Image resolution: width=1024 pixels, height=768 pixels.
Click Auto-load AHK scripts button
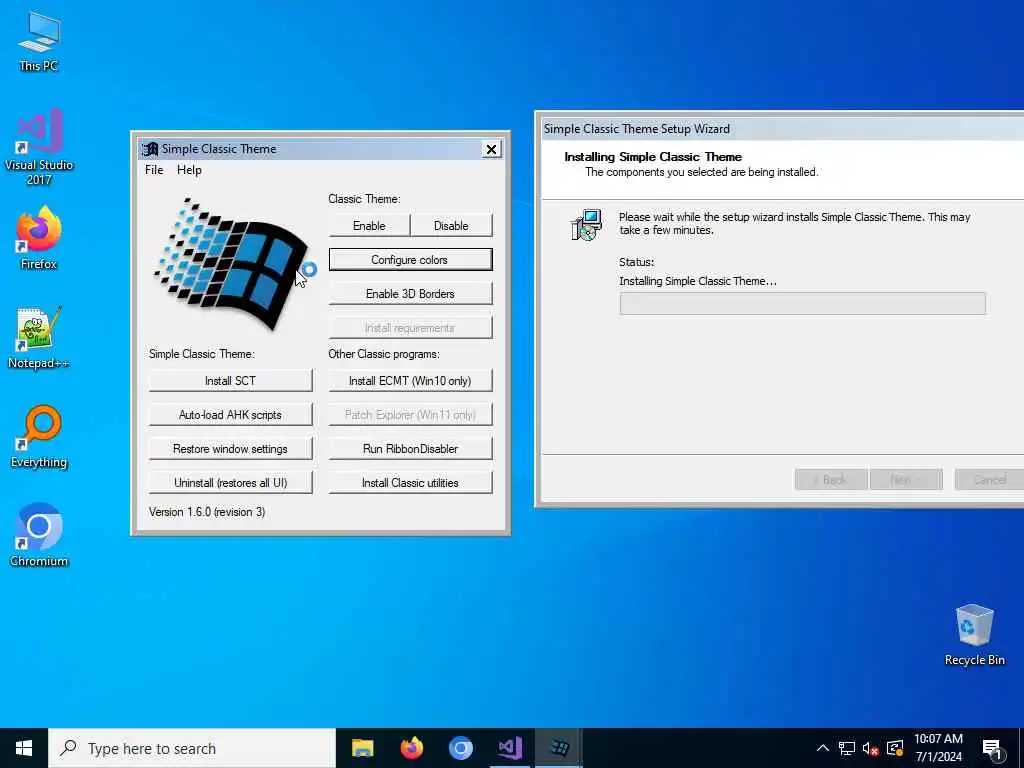[231, 415]
